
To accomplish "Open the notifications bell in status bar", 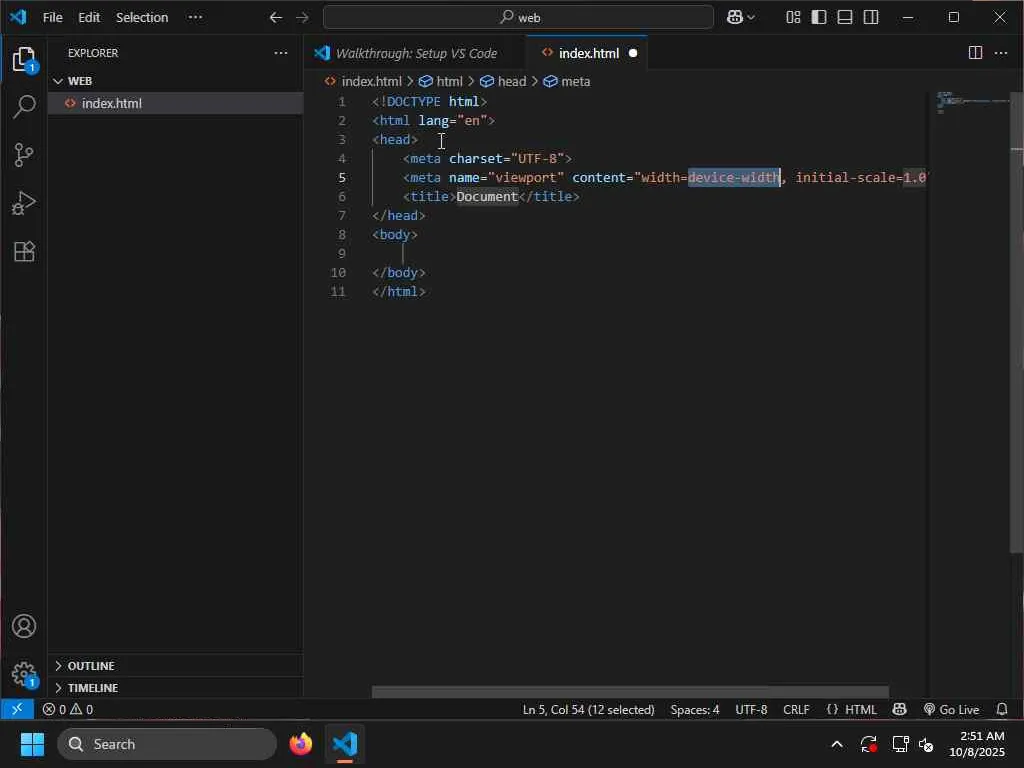I will [1002, 710].
